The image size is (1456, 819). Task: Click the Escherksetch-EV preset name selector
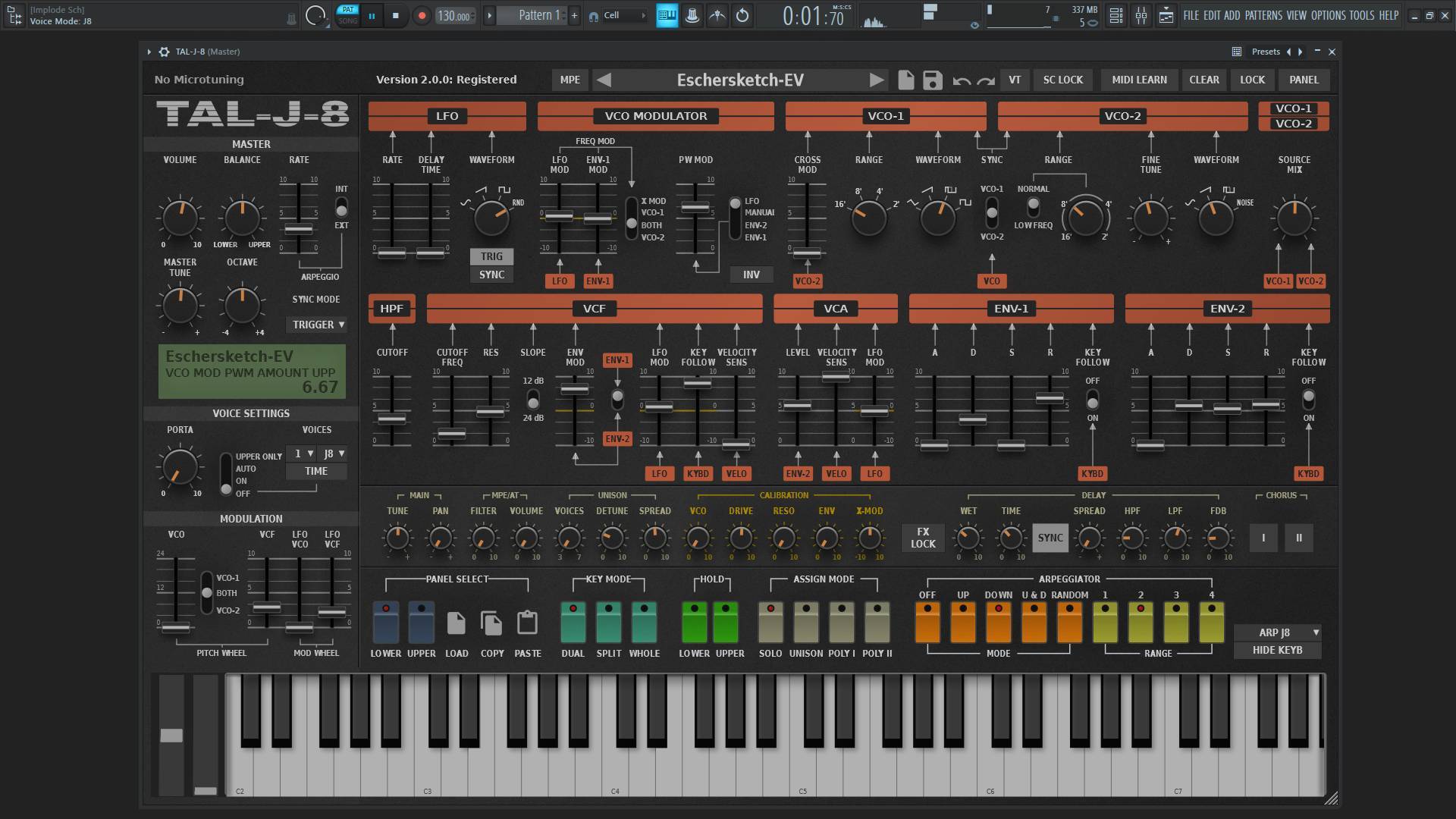coord(739,80)
